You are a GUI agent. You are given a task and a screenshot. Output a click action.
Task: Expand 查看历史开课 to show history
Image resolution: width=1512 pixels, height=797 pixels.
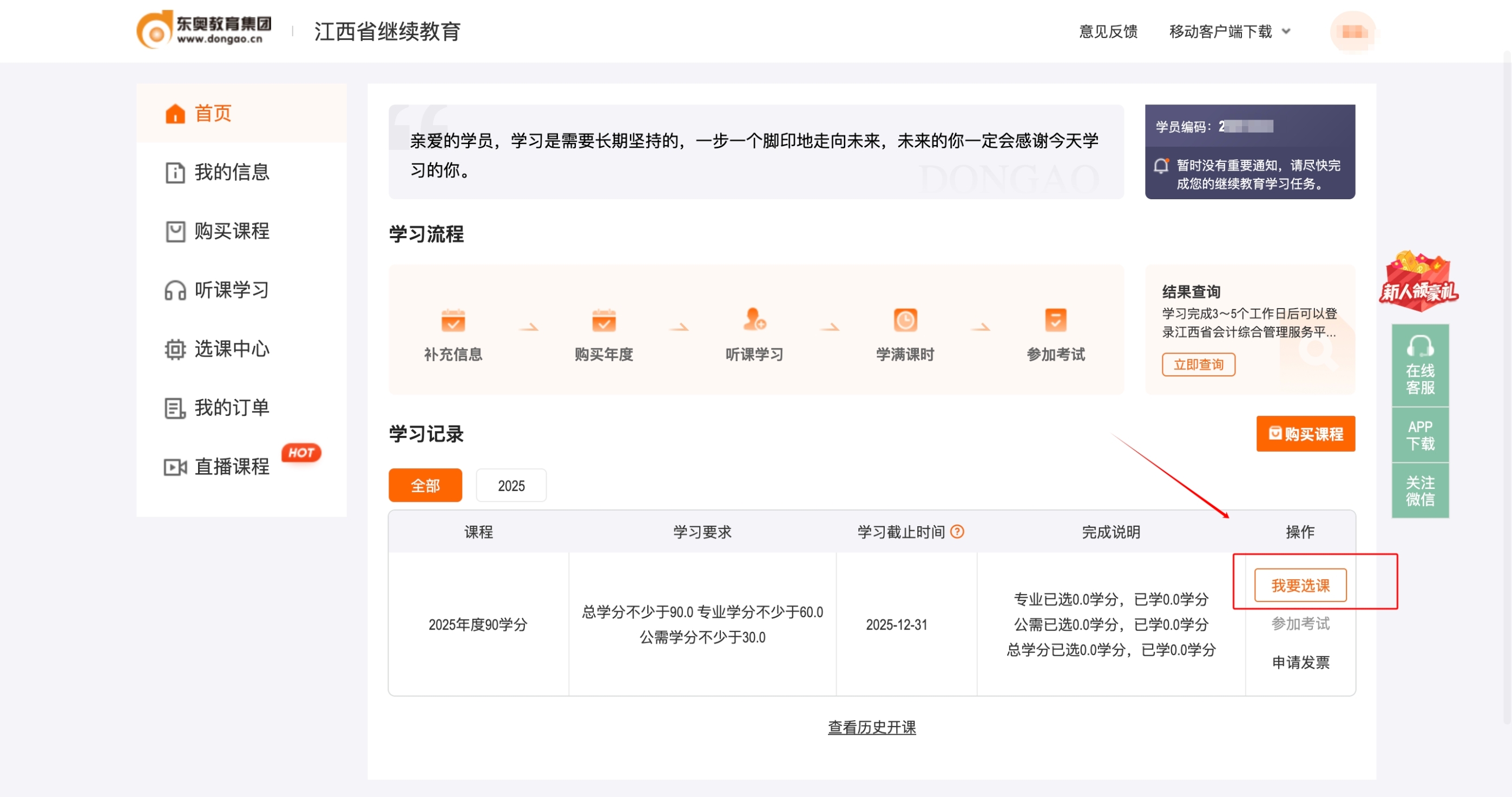pyautogui.click(x=871, y=727)
